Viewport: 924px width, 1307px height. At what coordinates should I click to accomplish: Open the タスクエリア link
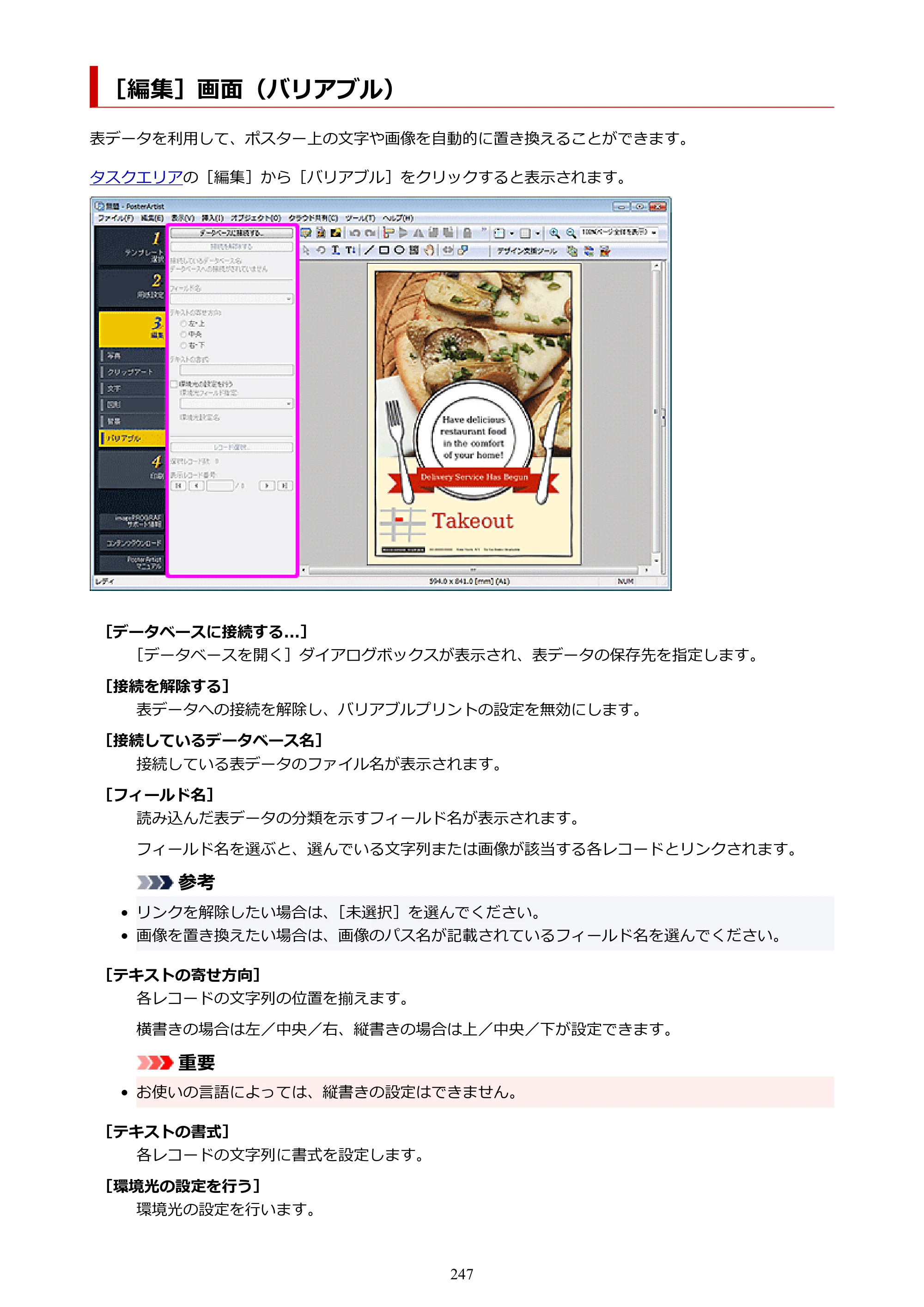tap(136, 177)
